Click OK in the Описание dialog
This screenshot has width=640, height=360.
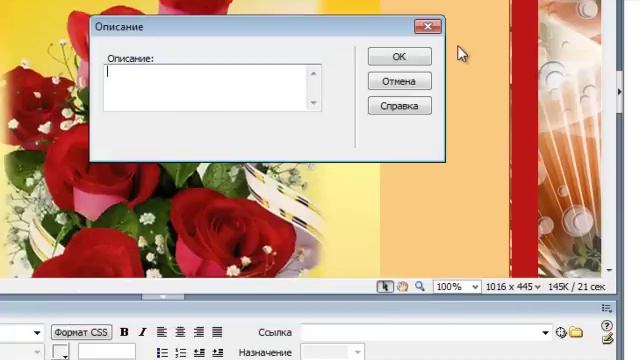[x=400, y=56]
